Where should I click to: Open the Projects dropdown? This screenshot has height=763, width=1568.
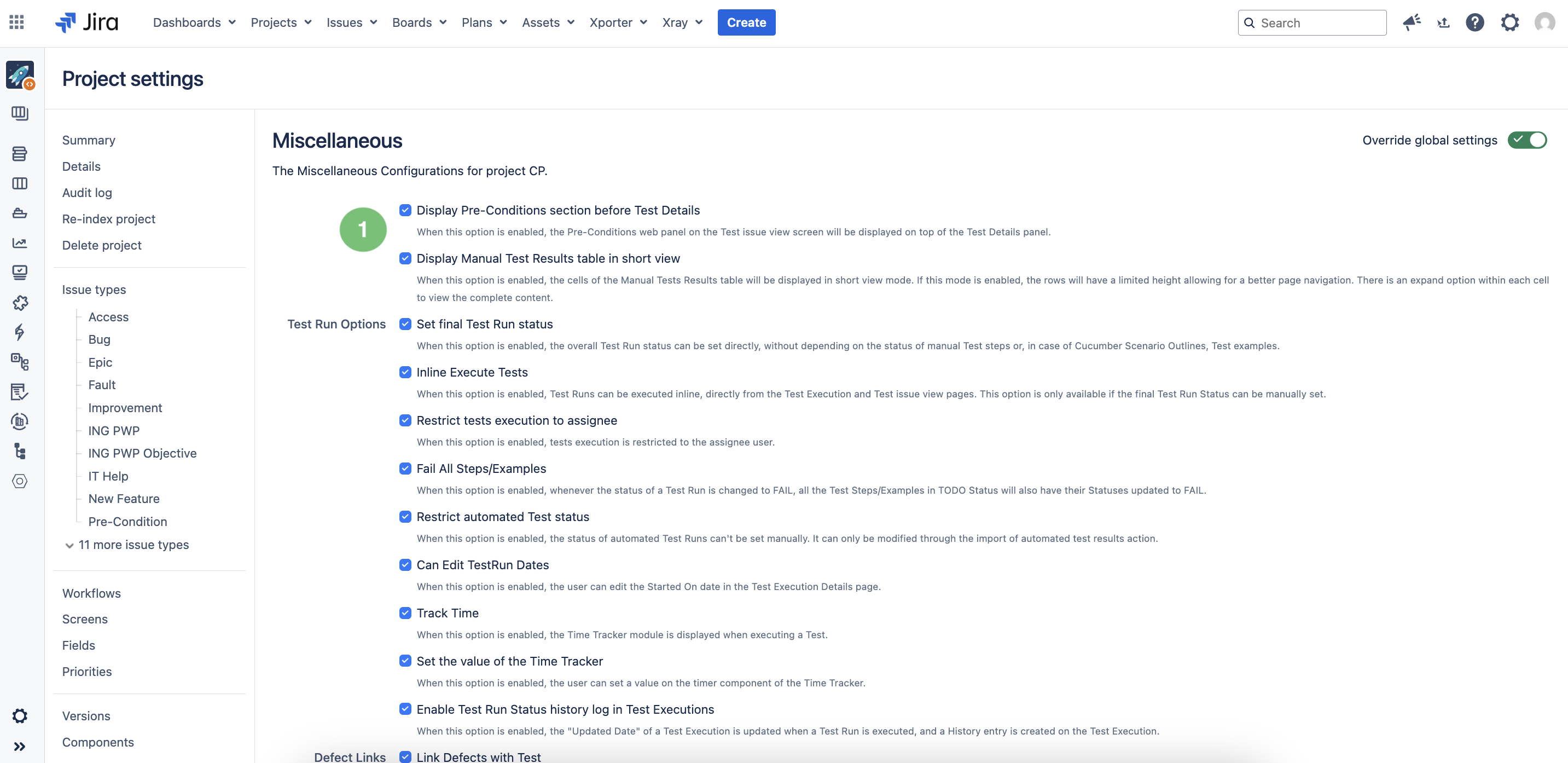pos(281,22)
